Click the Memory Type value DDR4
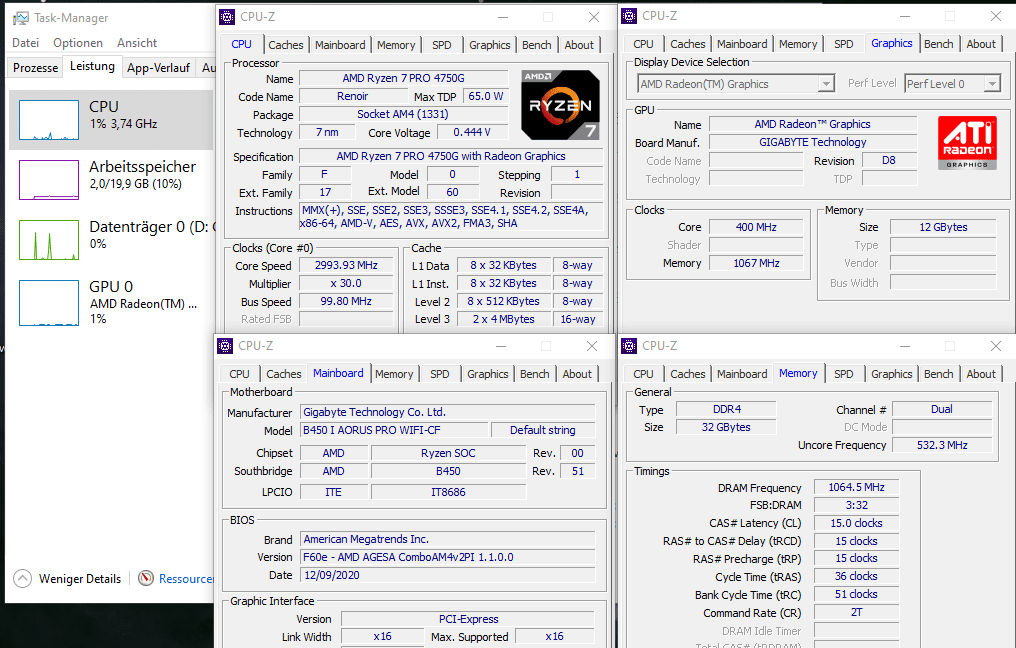Image resolution: width=1016 pixels, height=648 pixels. click(x=726, y=410)
